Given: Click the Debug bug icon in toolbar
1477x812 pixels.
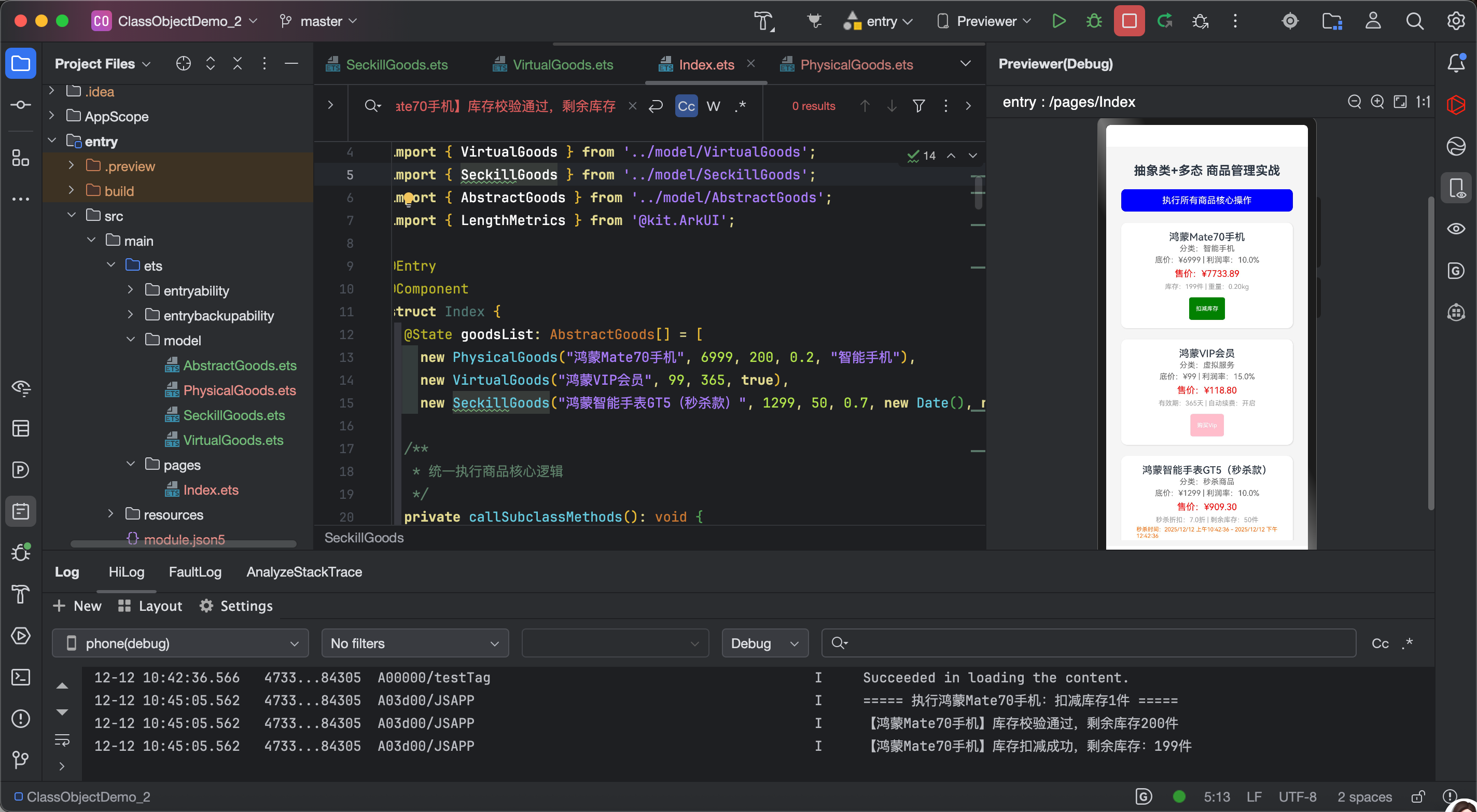Looking at the screenshot, I should point(1093,21).
